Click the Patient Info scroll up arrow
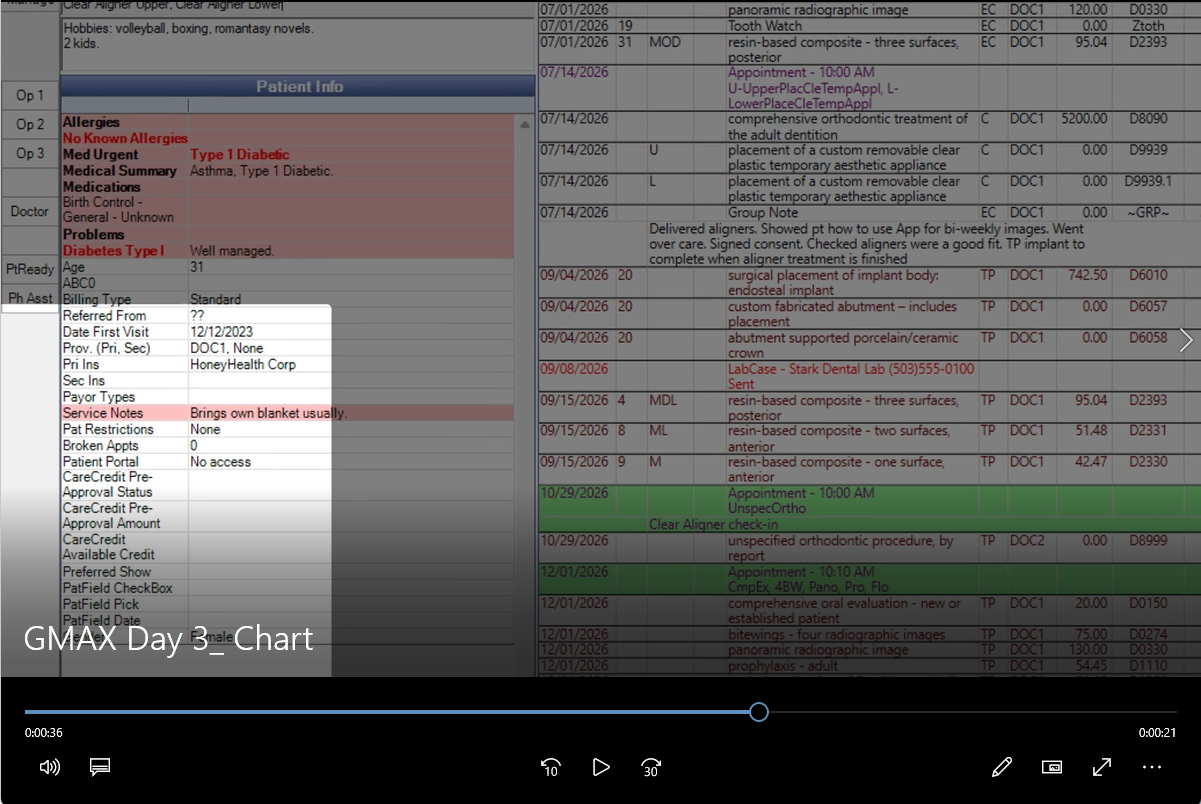 (x=525, y=125)
